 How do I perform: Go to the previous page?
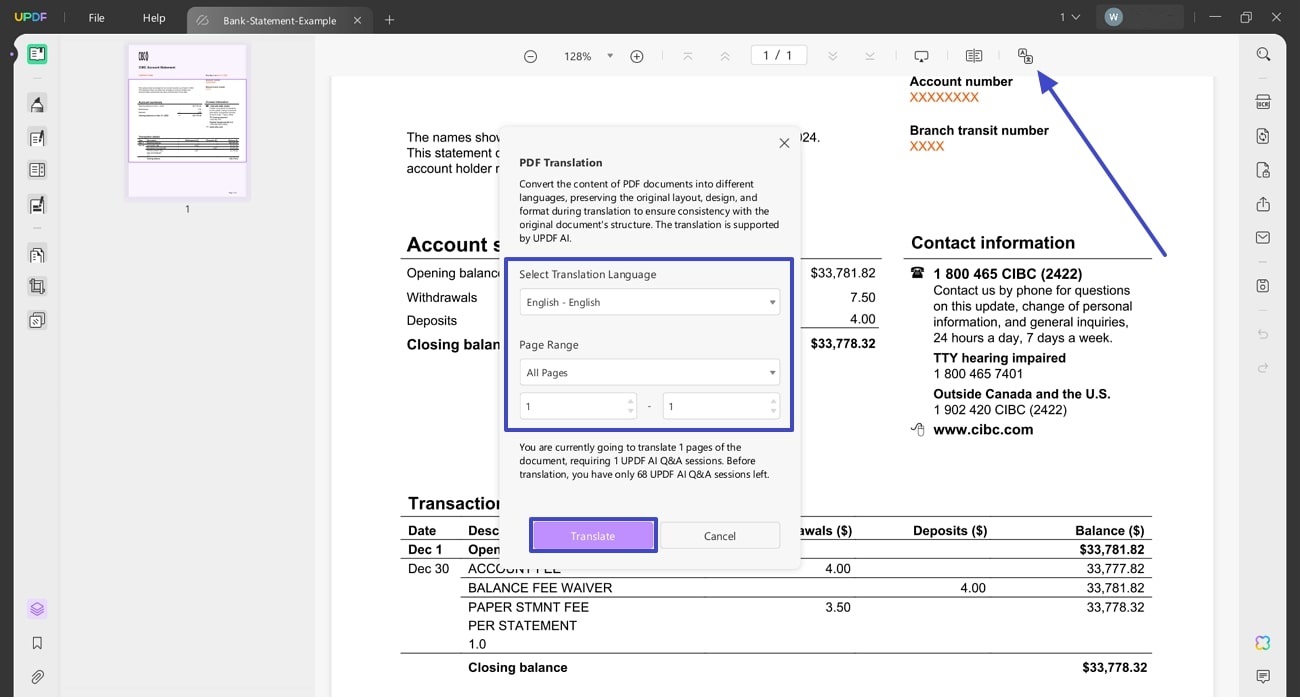tap(725, 56)
